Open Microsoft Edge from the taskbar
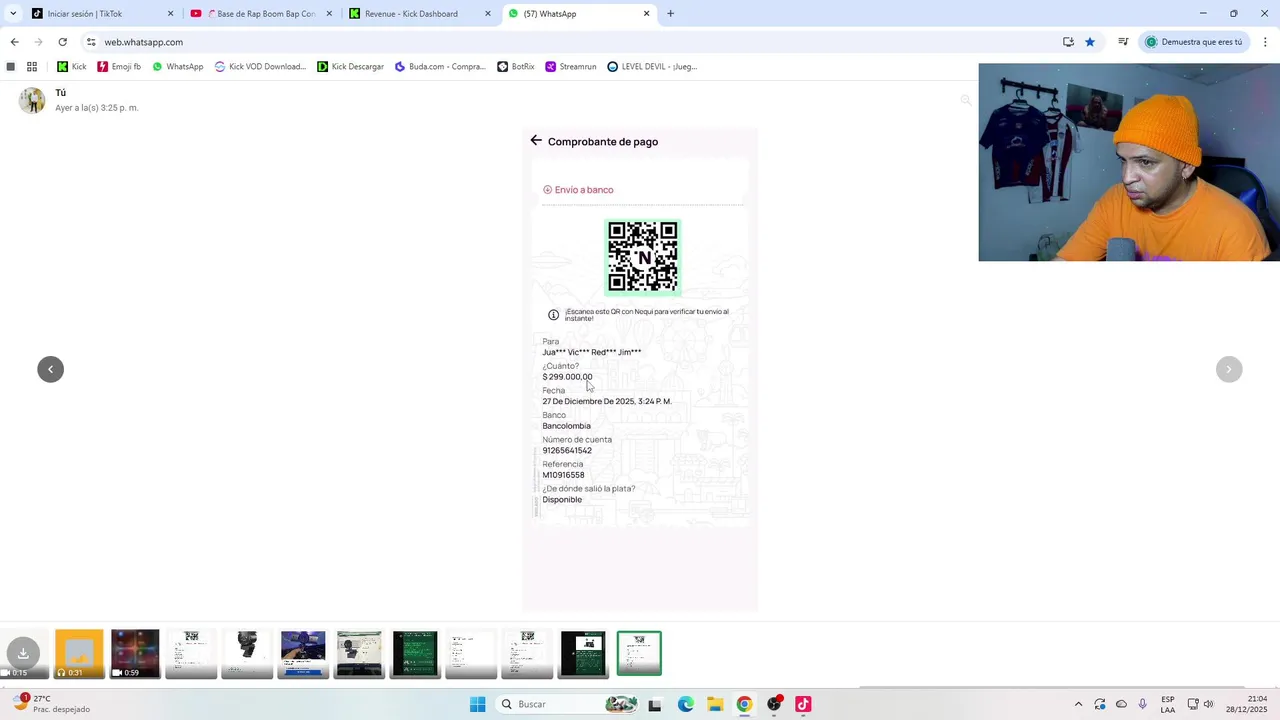The width and height of the screenshot is (1280, 720). pyautogui.click(x=686, y=704)
